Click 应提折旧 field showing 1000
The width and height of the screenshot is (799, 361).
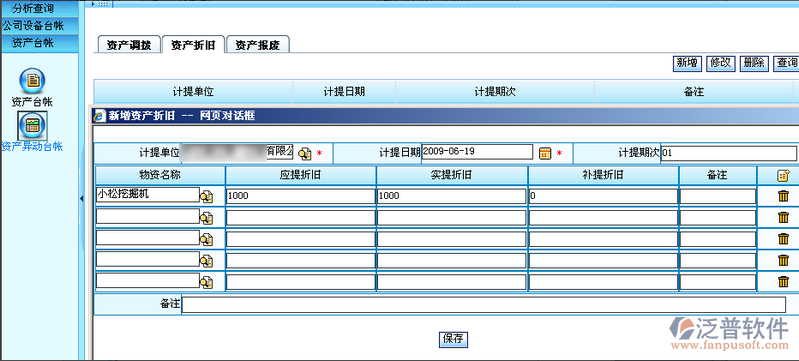click(301, 196)
